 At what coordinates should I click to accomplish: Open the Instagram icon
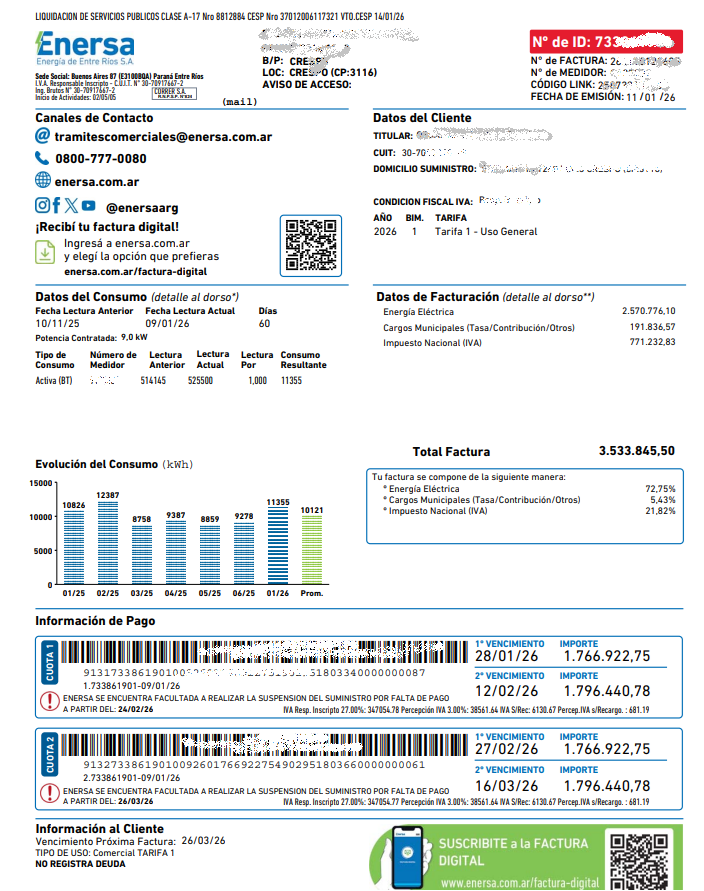coord(43,205)
